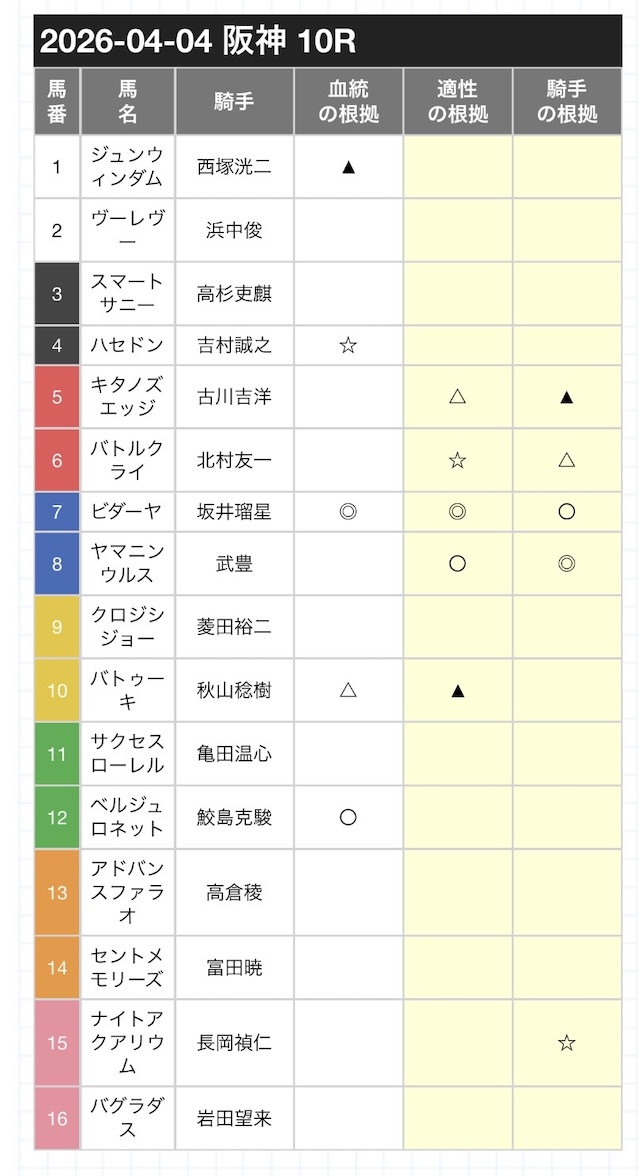Click the 血統の根拠 column header
640x1176 pixels.
pyautogui.click(x=348, y=101)
